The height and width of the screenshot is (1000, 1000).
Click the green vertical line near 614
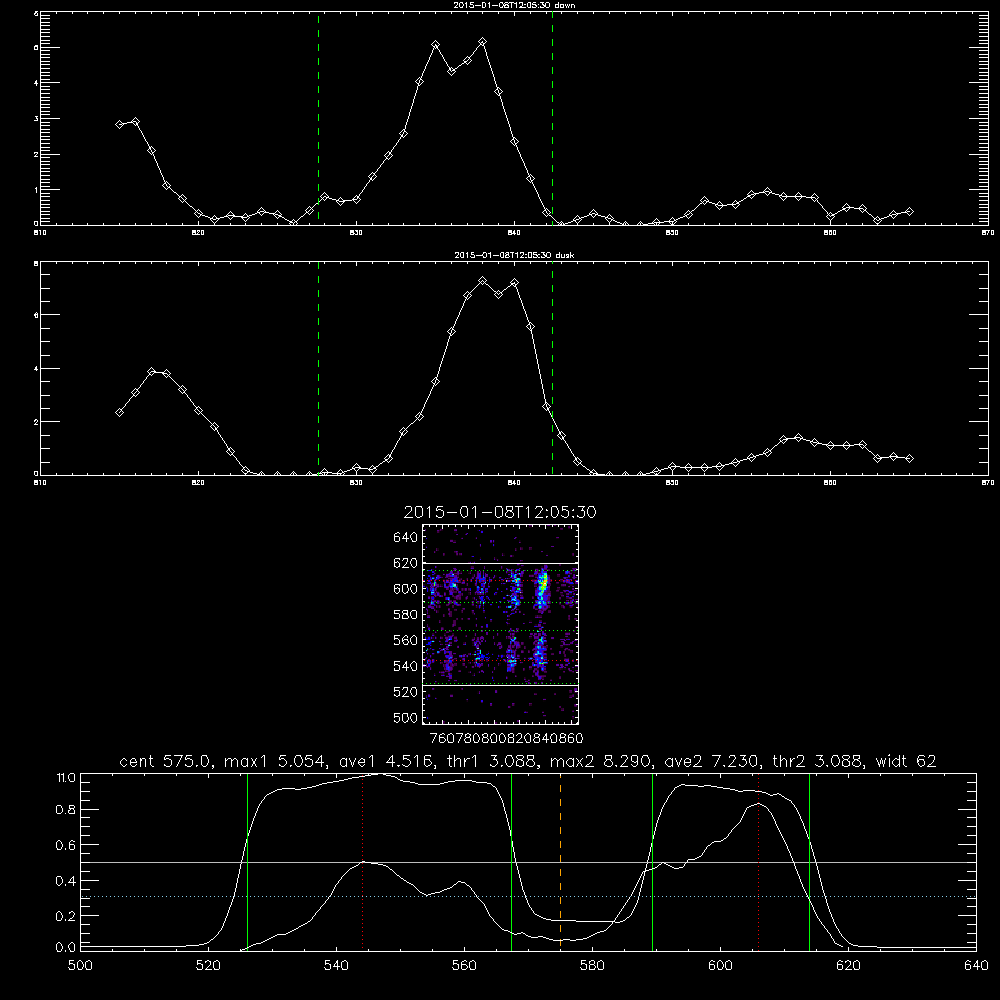pos(809,861)
